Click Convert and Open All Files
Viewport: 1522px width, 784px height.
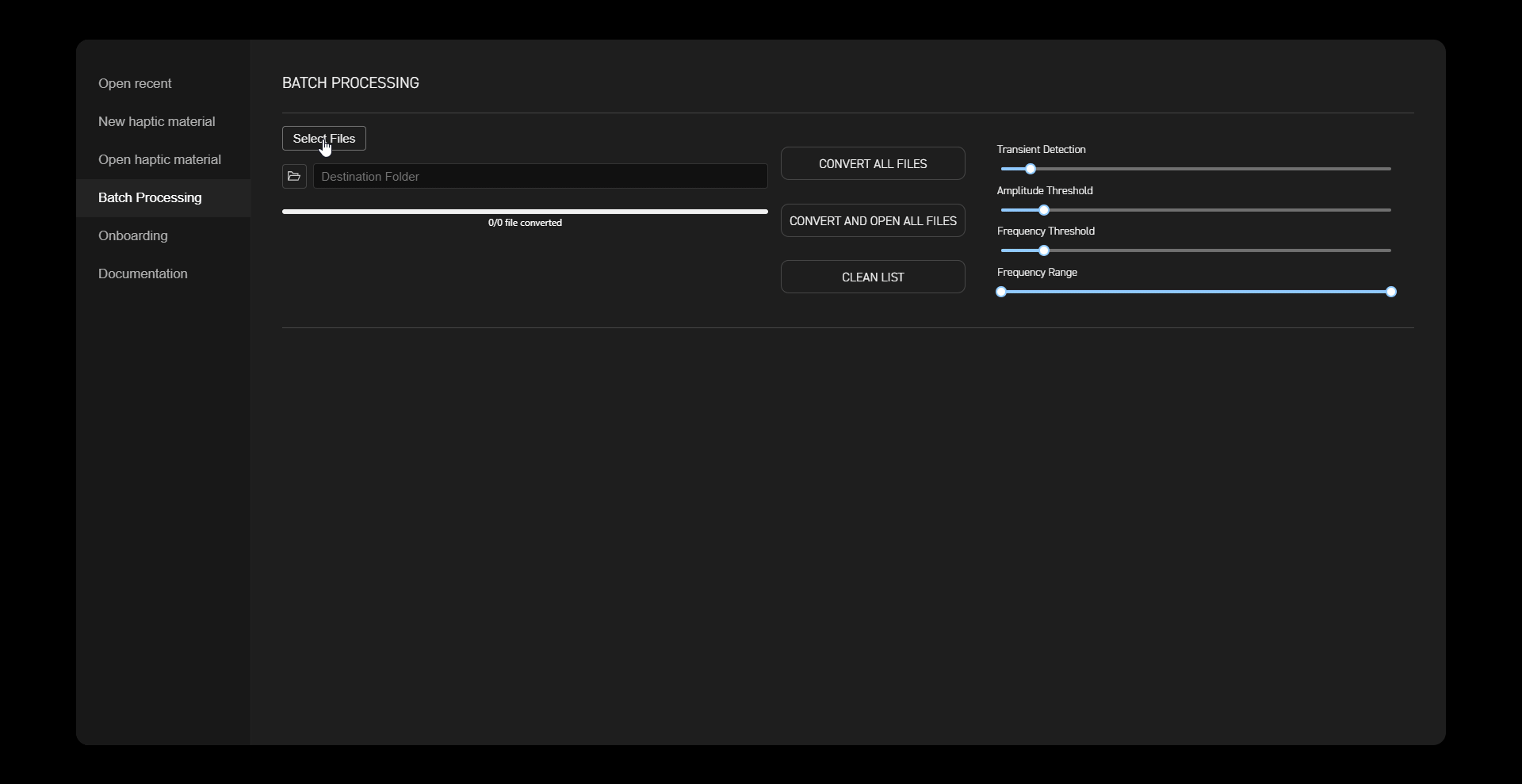[873, 220]
